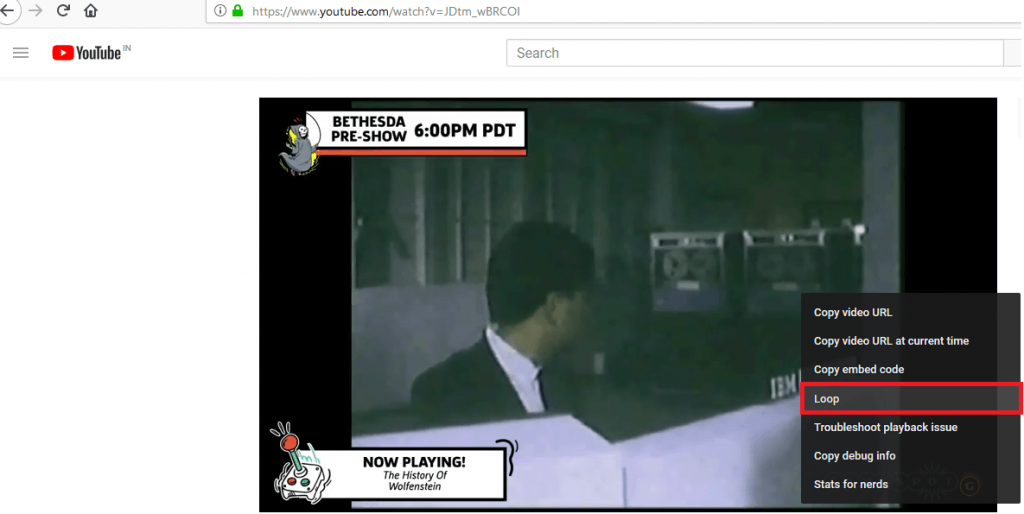
Task: Click the green secure padlock icon
Action: 238,10
